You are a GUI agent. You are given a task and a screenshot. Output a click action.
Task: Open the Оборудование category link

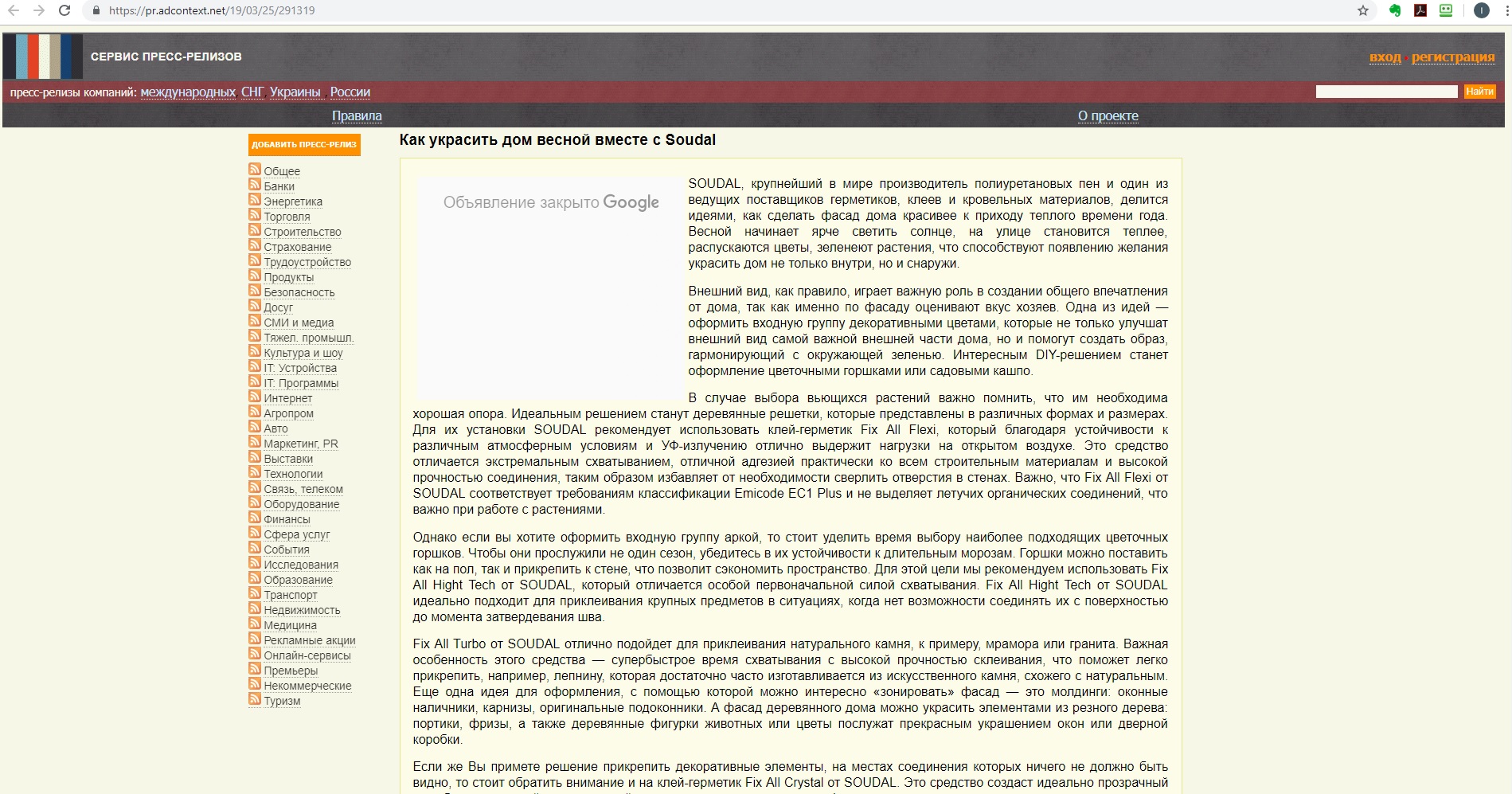click(x=302, y=504)
